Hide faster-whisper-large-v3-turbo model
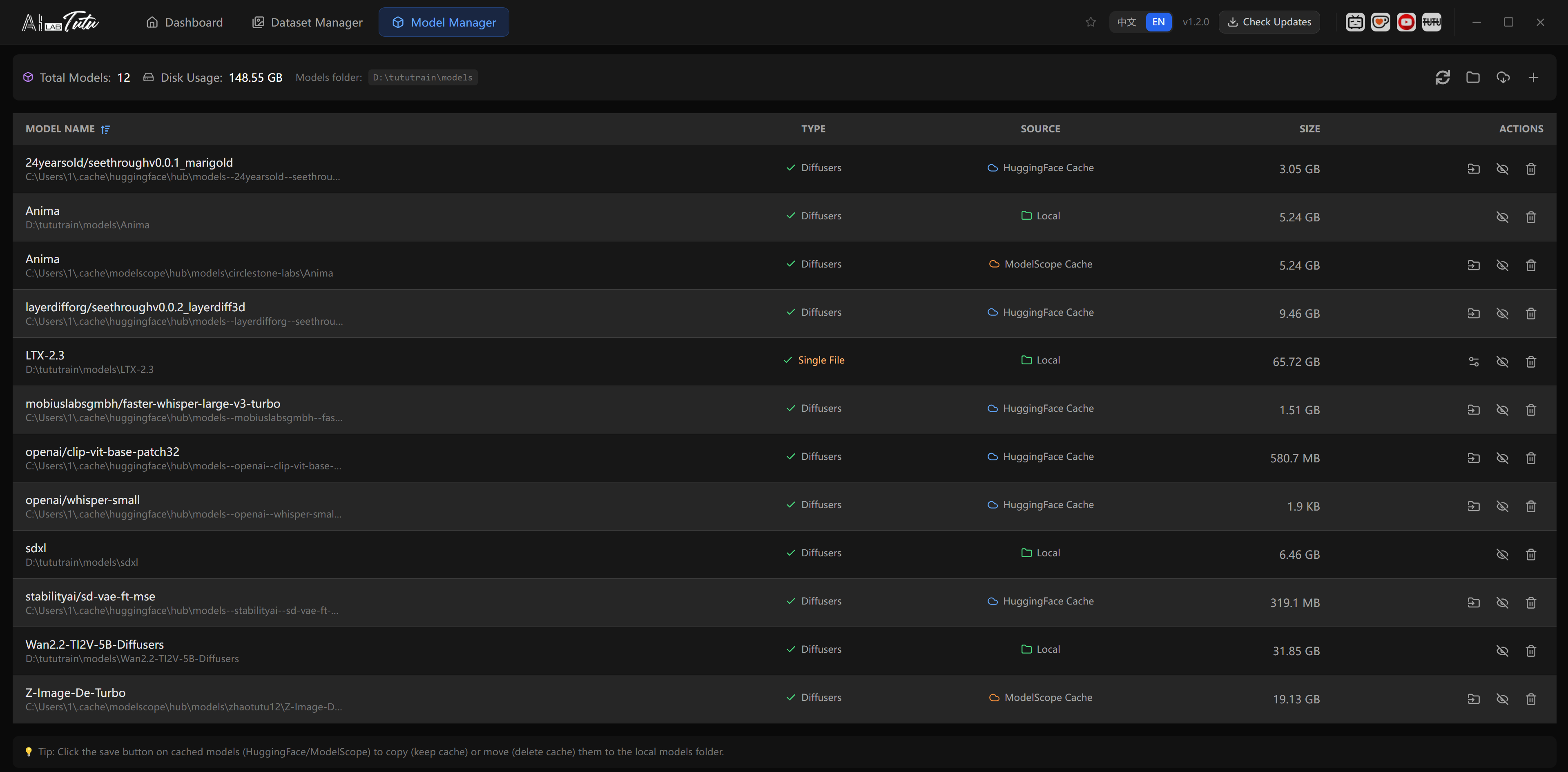The height and width of the screenshot is (772, 1568). tap(1502, 409)
